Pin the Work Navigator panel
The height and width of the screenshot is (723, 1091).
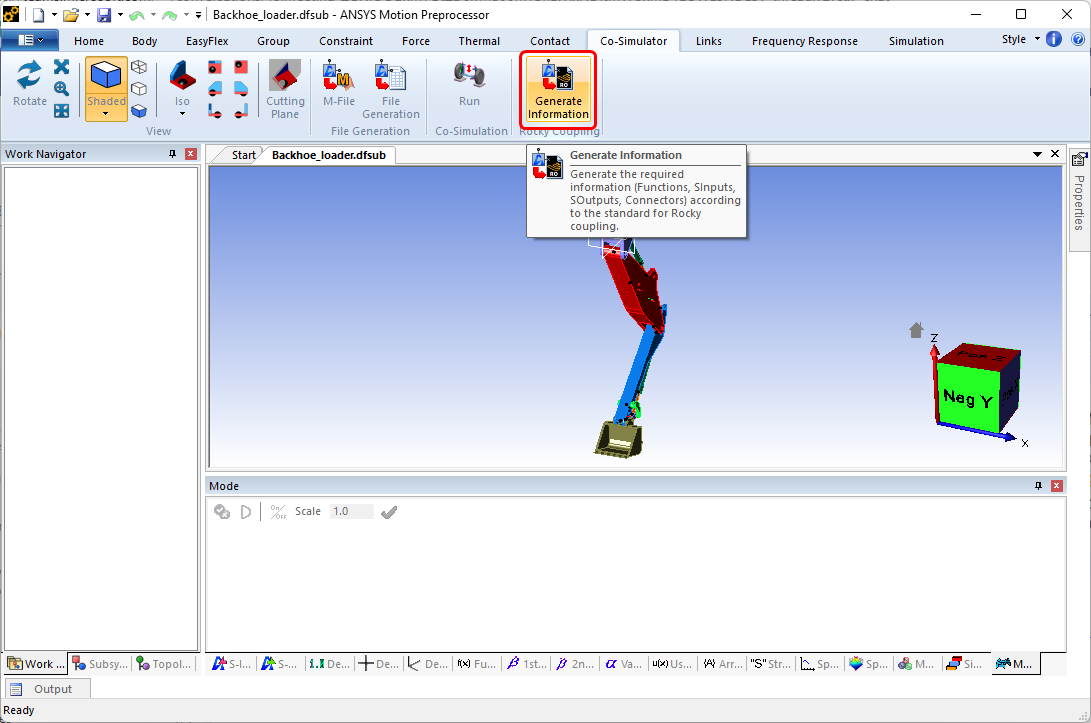point(172,154)
